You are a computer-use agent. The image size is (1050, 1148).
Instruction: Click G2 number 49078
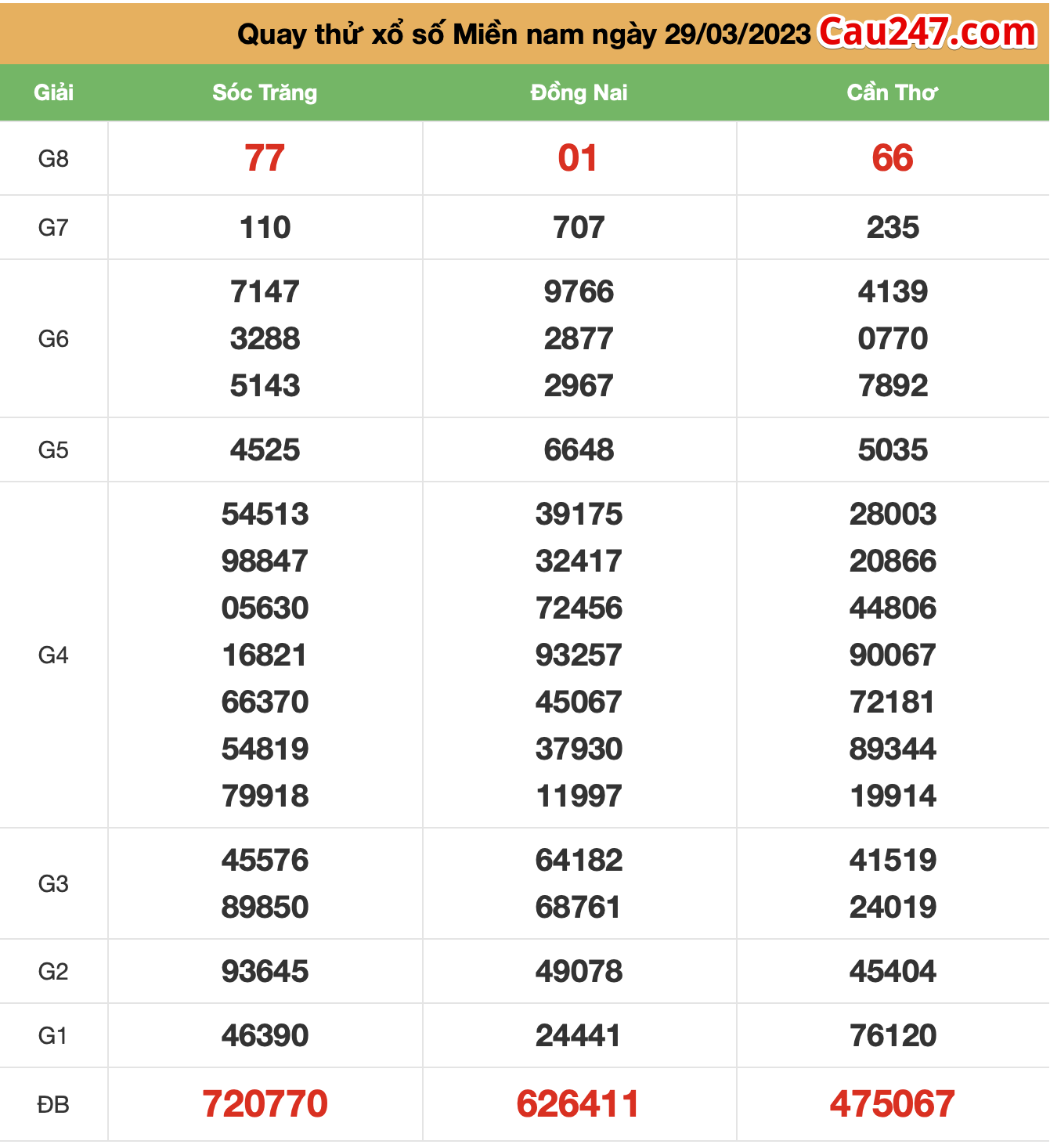pos(579,972)
